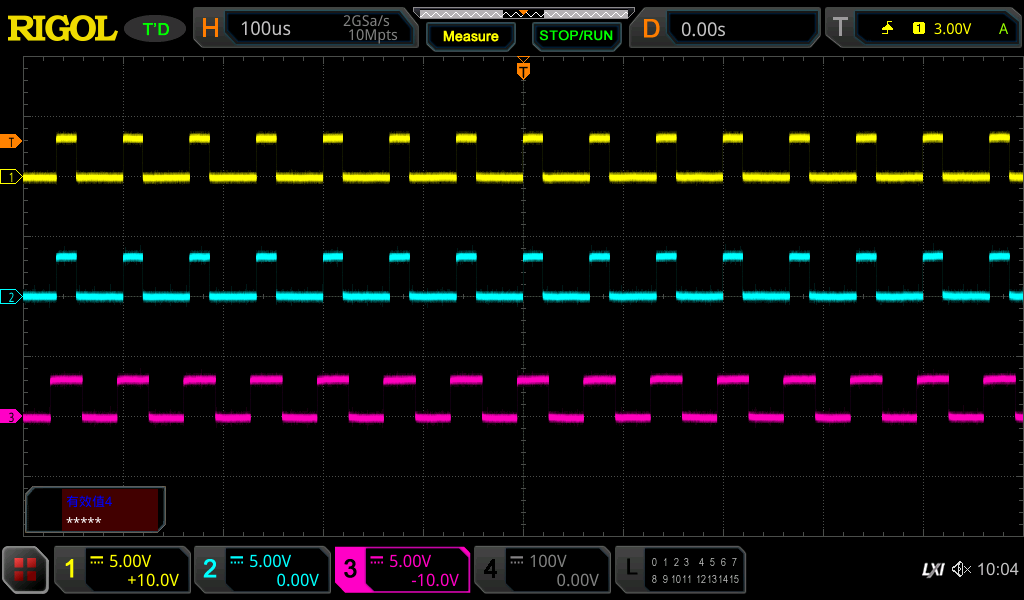Click the orange trigger level marker on left
The width and height of the screenshot is (1024, 600).
point(11,141)
